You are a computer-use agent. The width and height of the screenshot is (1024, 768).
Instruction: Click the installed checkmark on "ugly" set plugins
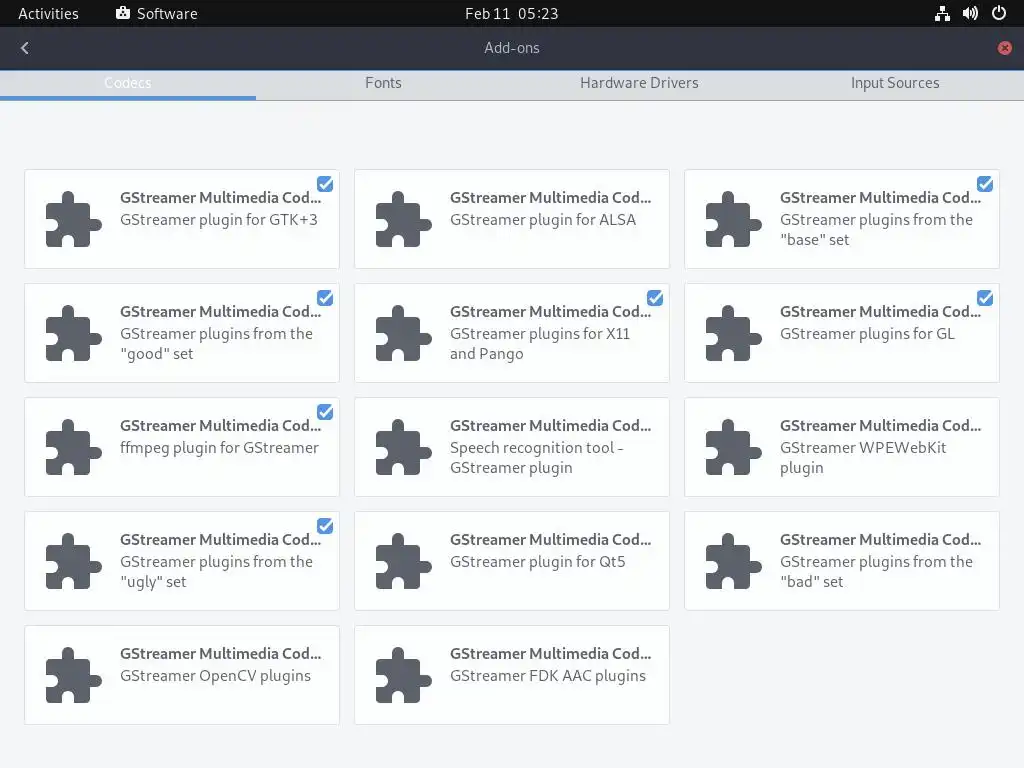325,526
